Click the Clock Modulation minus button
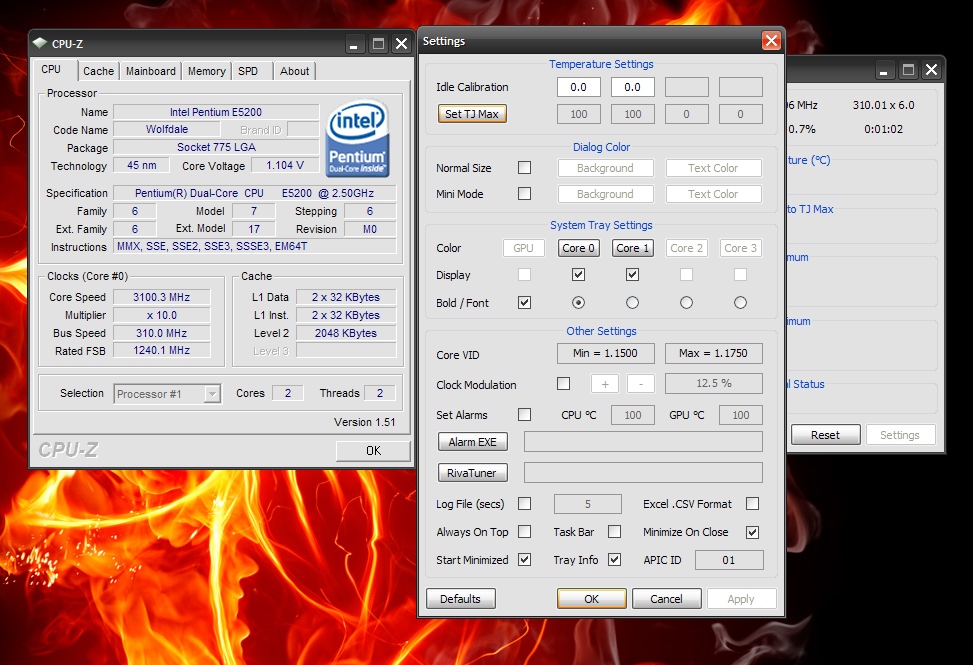 [641, 384]
